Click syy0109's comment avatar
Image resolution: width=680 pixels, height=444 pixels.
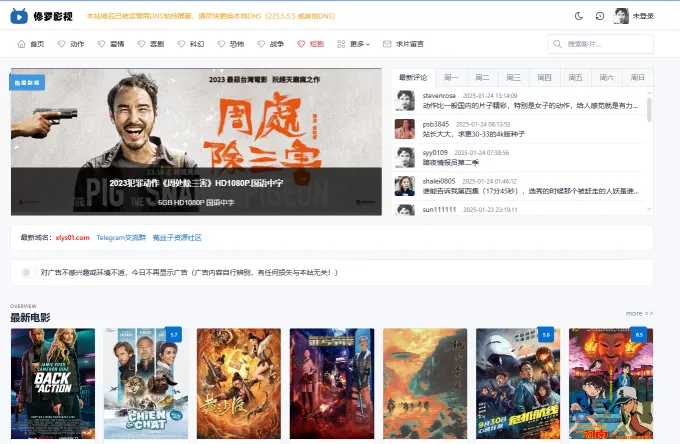click(x=405, y=157)
